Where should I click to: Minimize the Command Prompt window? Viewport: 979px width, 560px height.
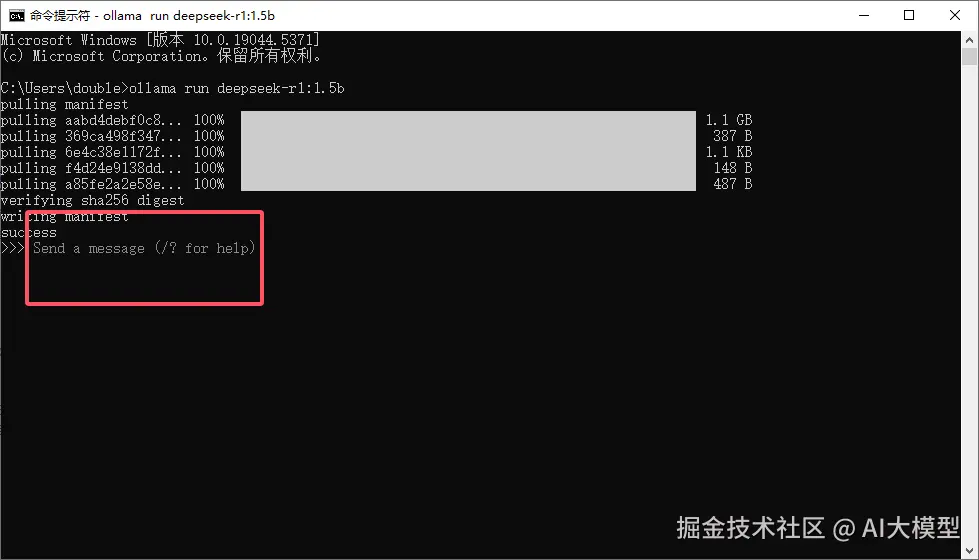coord(864,16)
